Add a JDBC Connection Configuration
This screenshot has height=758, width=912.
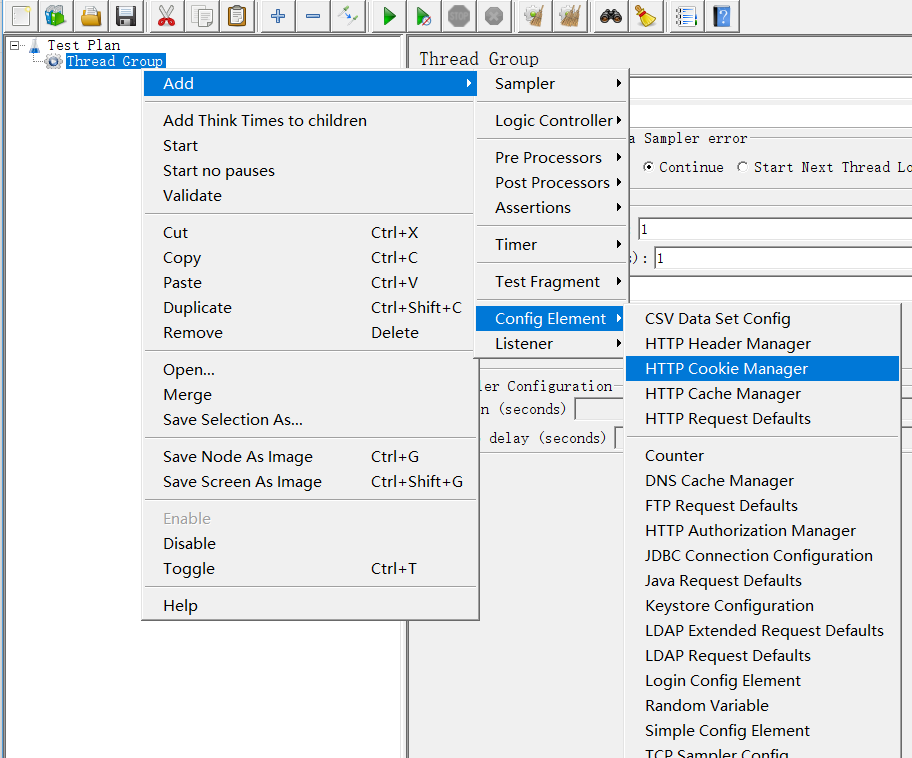763,556
